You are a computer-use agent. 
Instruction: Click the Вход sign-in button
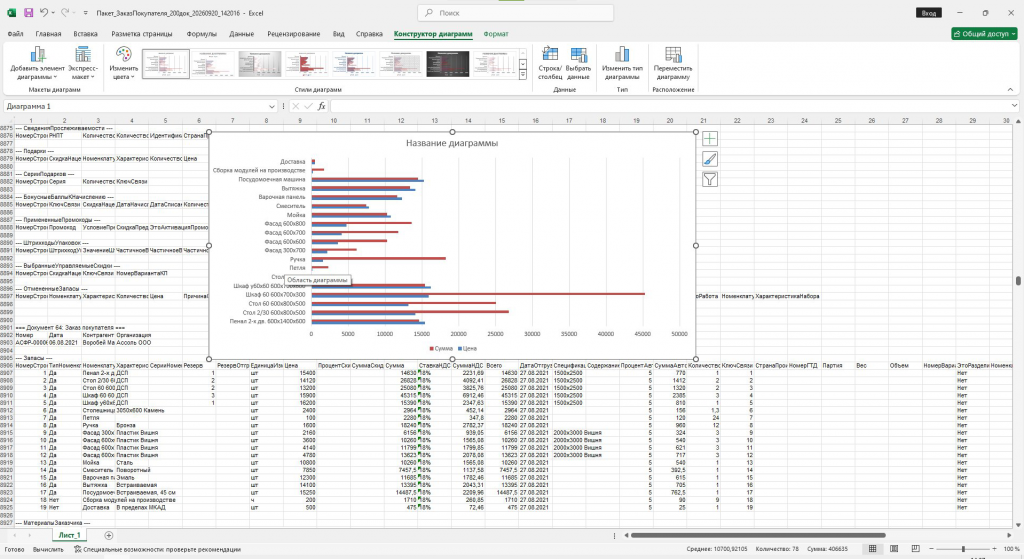tap(929, 13)
